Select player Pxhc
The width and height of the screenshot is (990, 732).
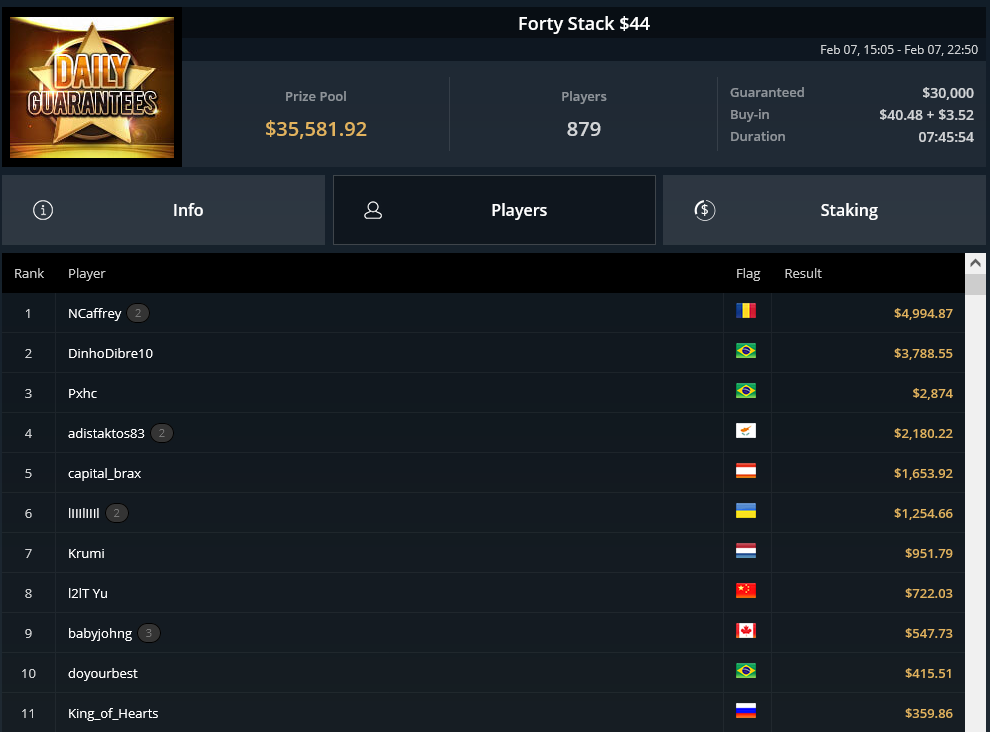pos(83,393)
